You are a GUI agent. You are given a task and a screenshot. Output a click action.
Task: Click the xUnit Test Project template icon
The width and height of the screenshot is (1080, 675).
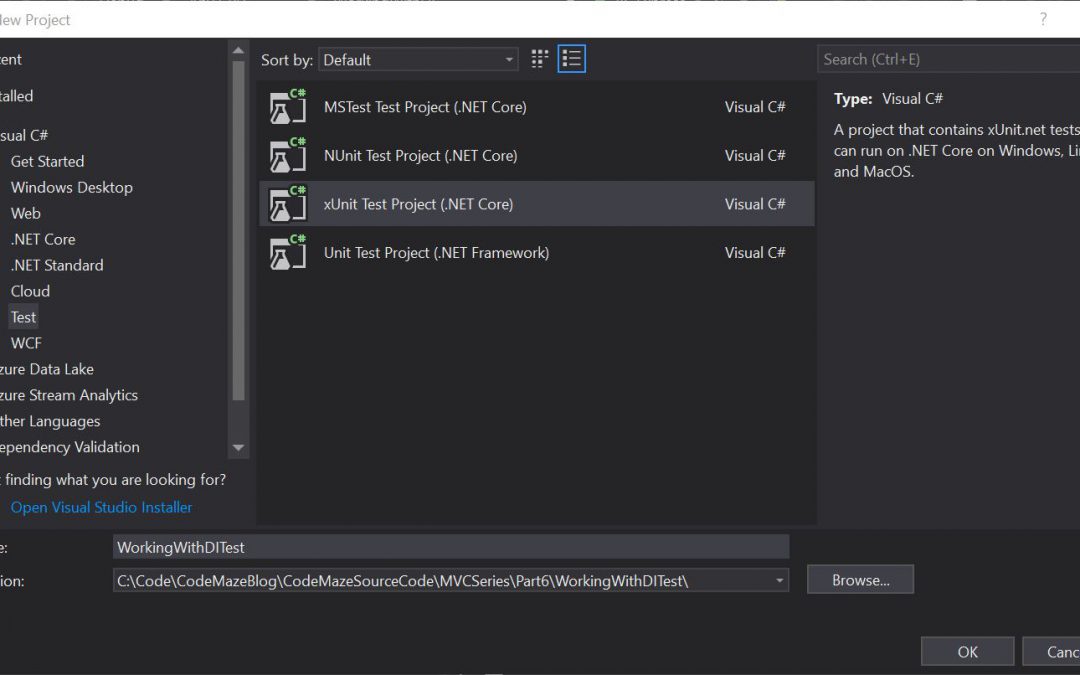[287, 204]
